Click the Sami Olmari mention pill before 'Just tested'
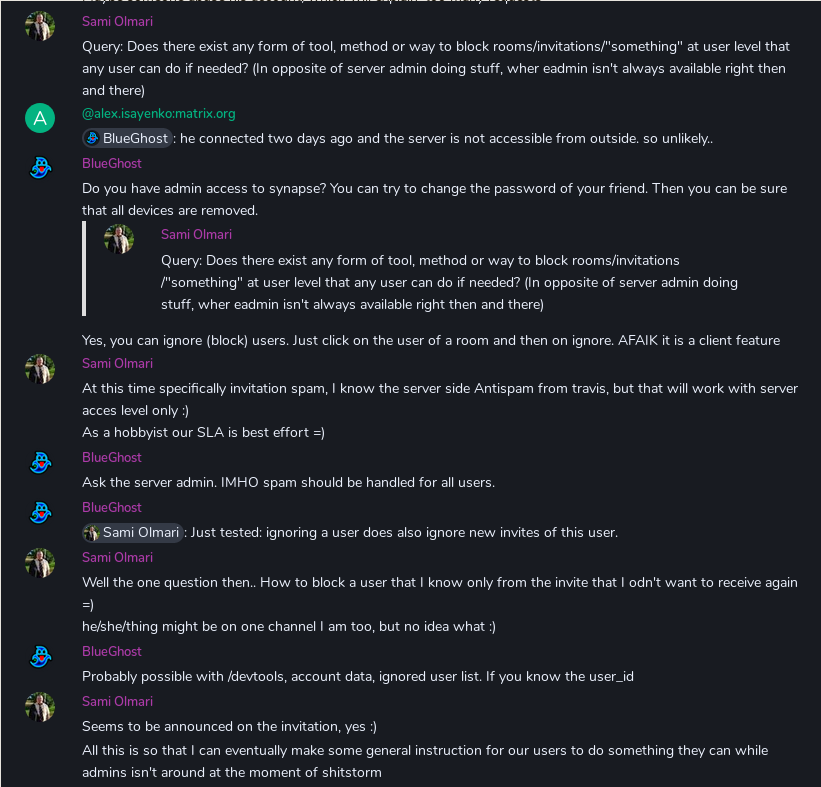The width and height of the screenshot is (821, 787). pyautogui.click(x=132, y=532)
